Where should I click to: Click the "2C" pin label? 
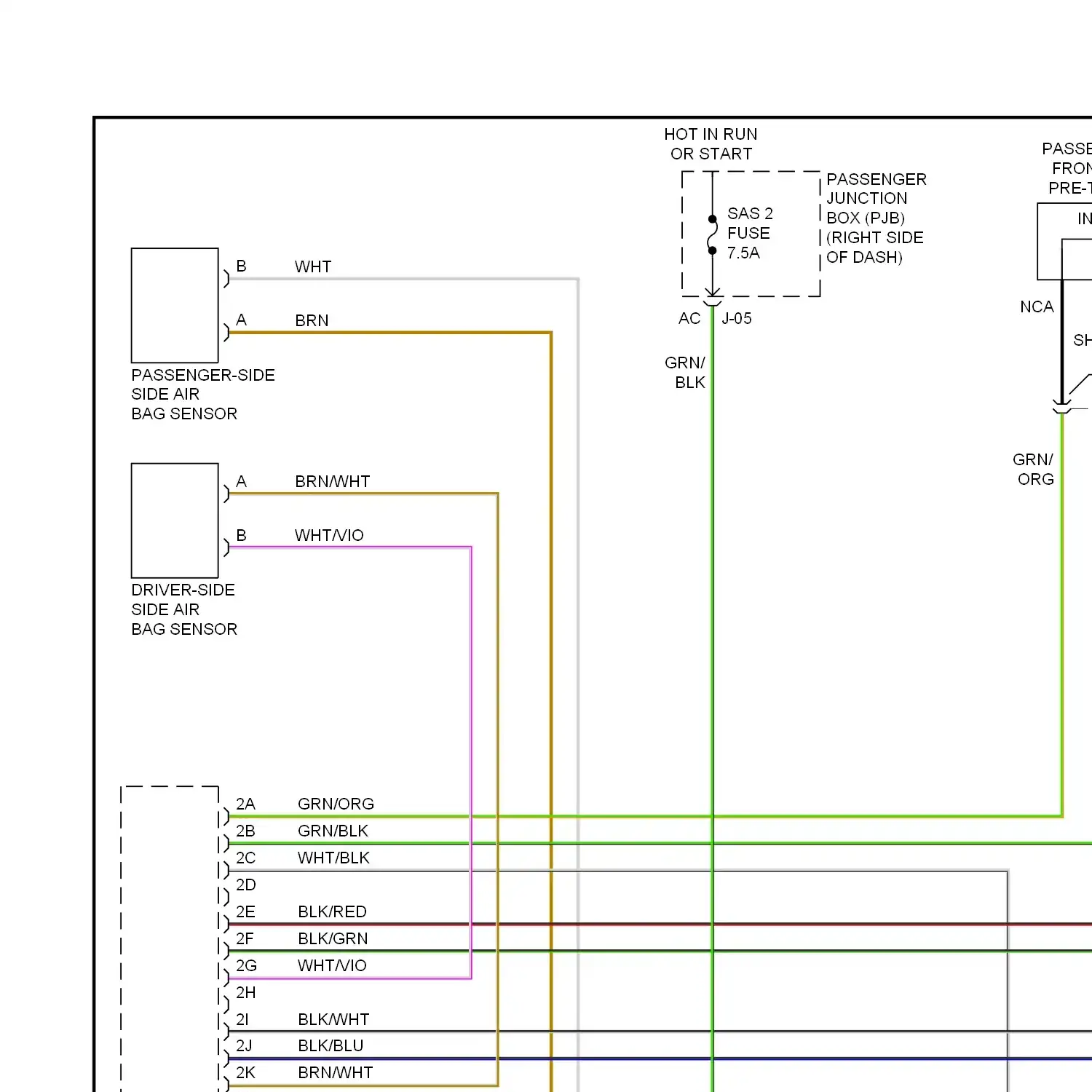tap(245, 858)
